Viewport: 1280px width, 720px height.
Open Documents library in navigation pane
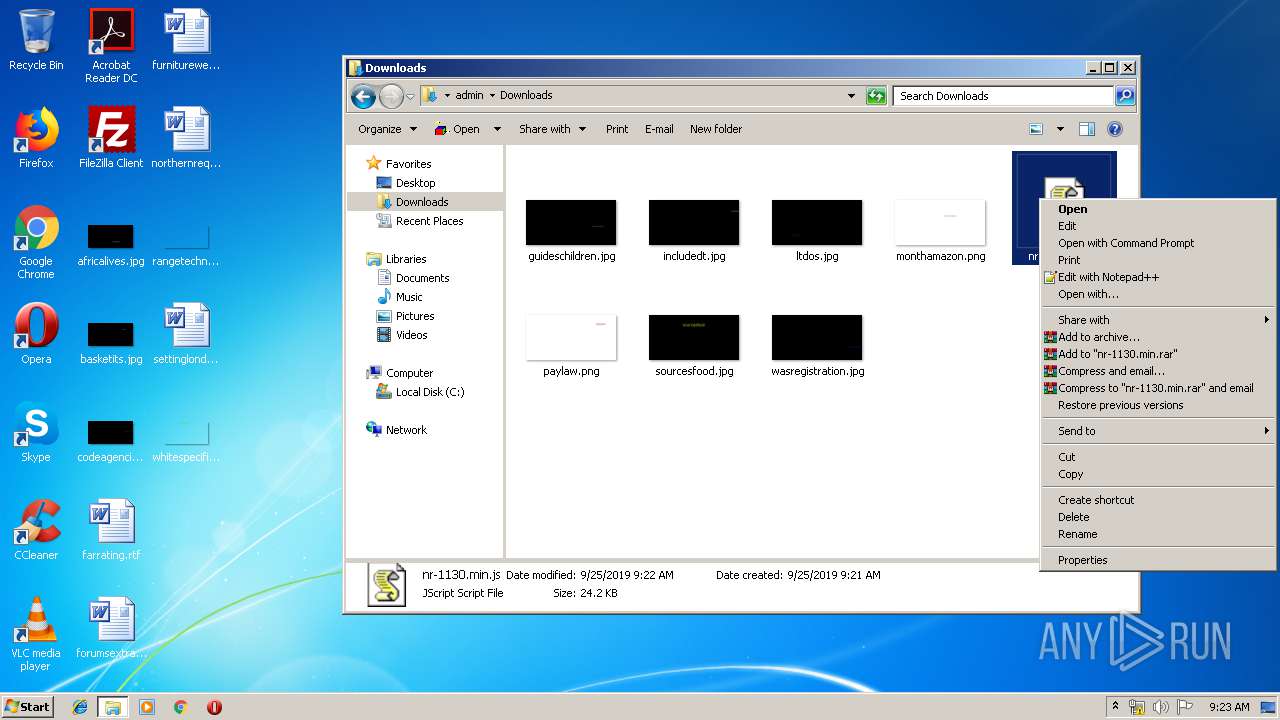pyautogui.click(x=422, y=278)
